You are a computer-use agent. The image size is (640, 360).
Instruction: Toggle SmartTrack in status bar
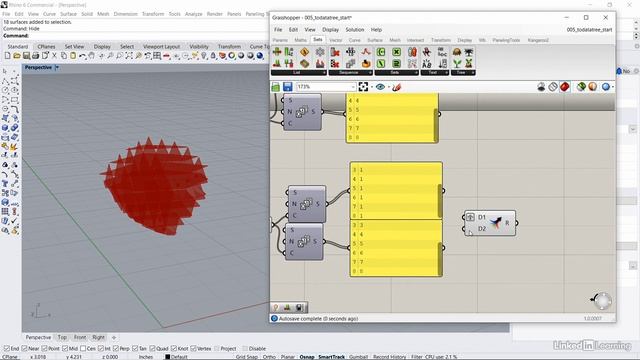click(331, 357)
